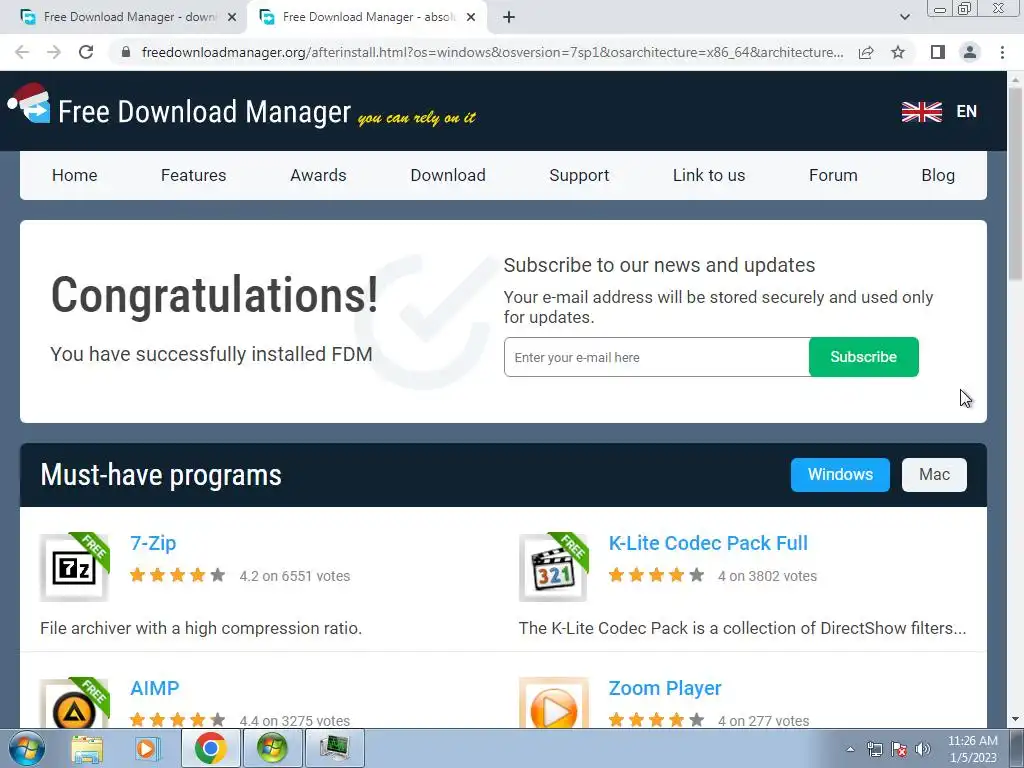Click the Zoom Player icon
The image size is (1024, 768).
(554, 703)
